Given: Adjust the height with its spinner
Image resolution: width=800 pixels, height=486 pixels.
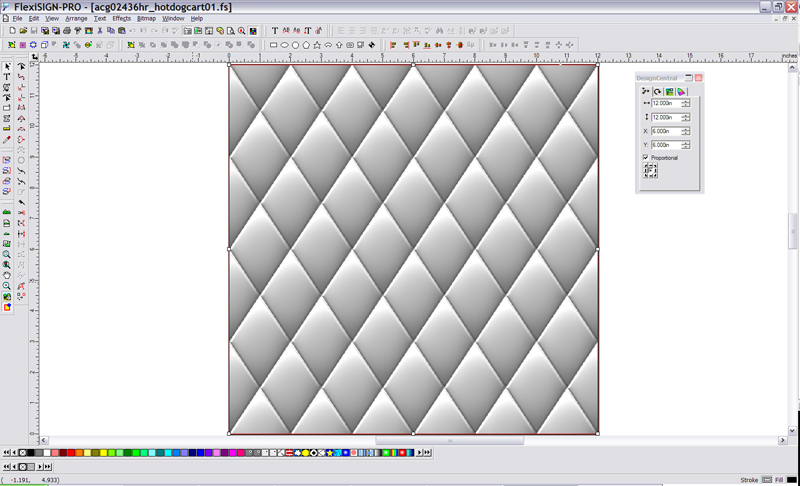Looking at the screenshot, I should pos(685,118).
